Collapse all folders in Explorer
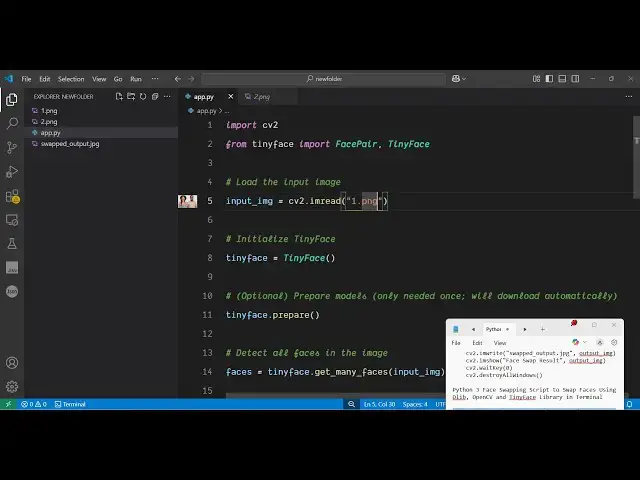 coord(155,96)
